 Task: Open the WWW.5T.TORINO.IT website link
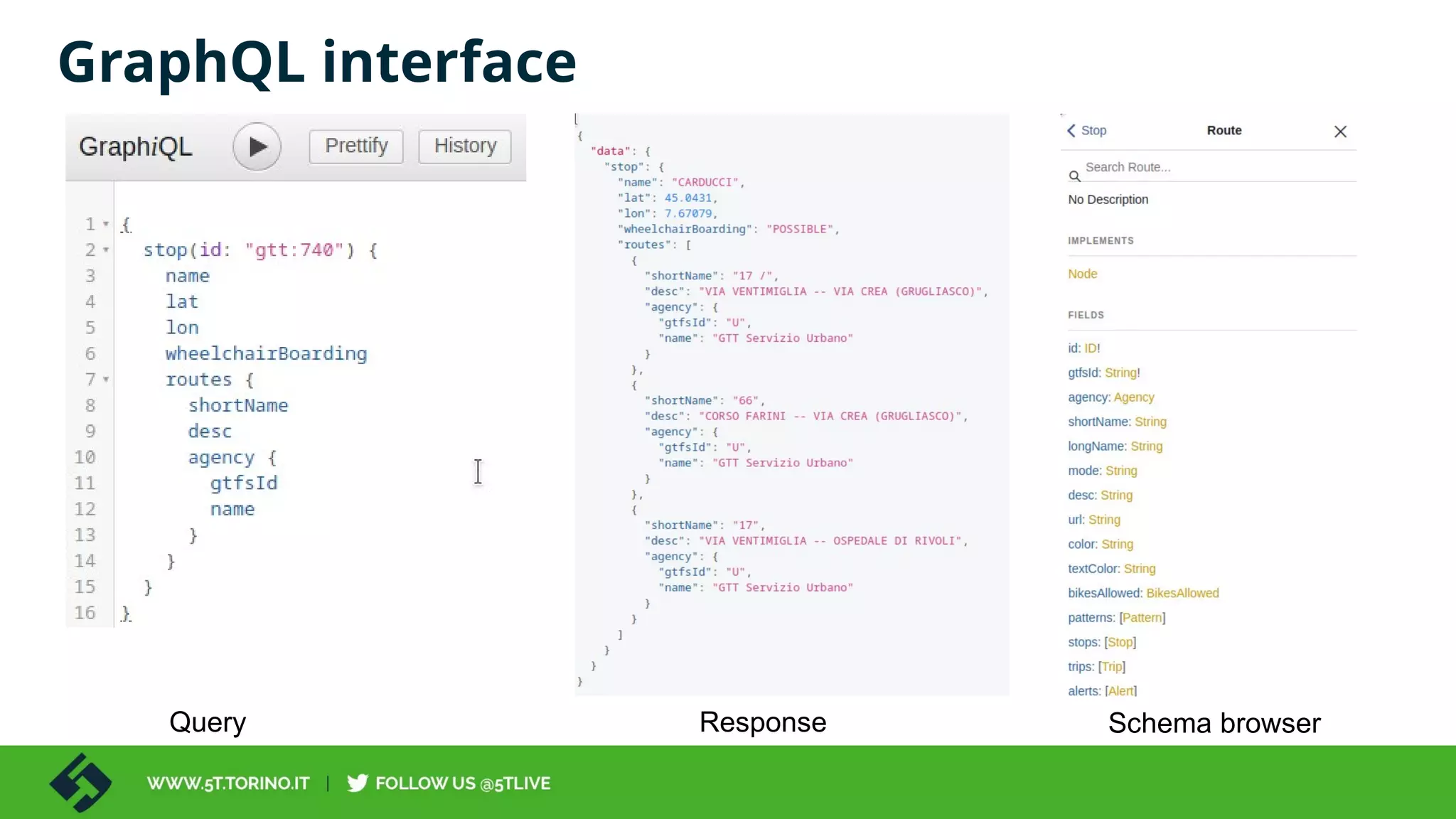click(x=227, y=783)
